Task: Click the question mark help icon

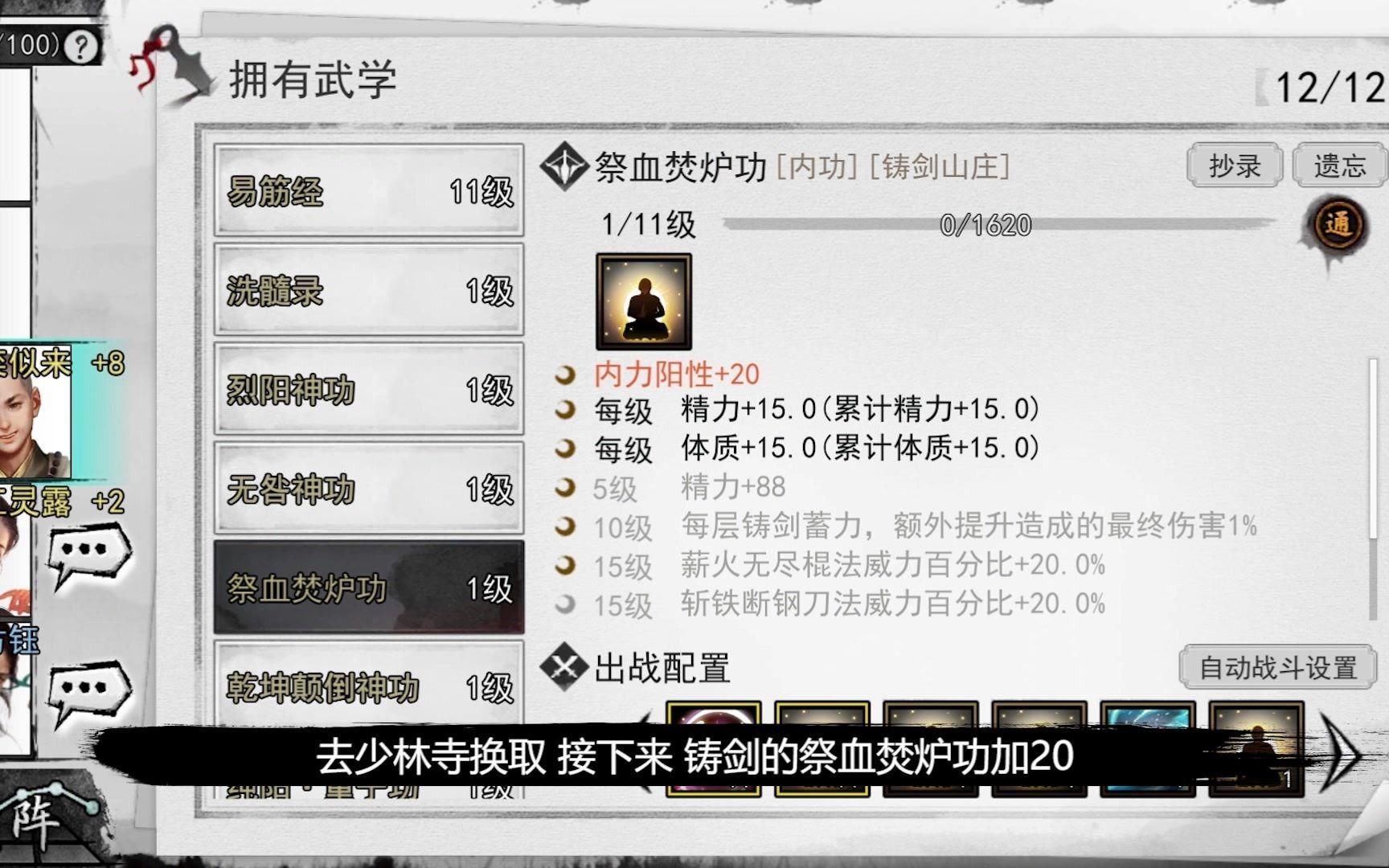Action: click(80, 47)
